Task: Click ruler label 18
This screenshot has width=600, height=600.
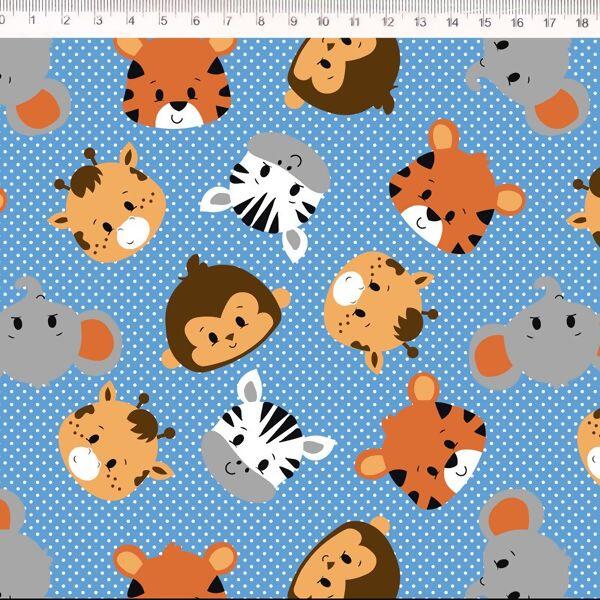Action: tap(582, 23)
